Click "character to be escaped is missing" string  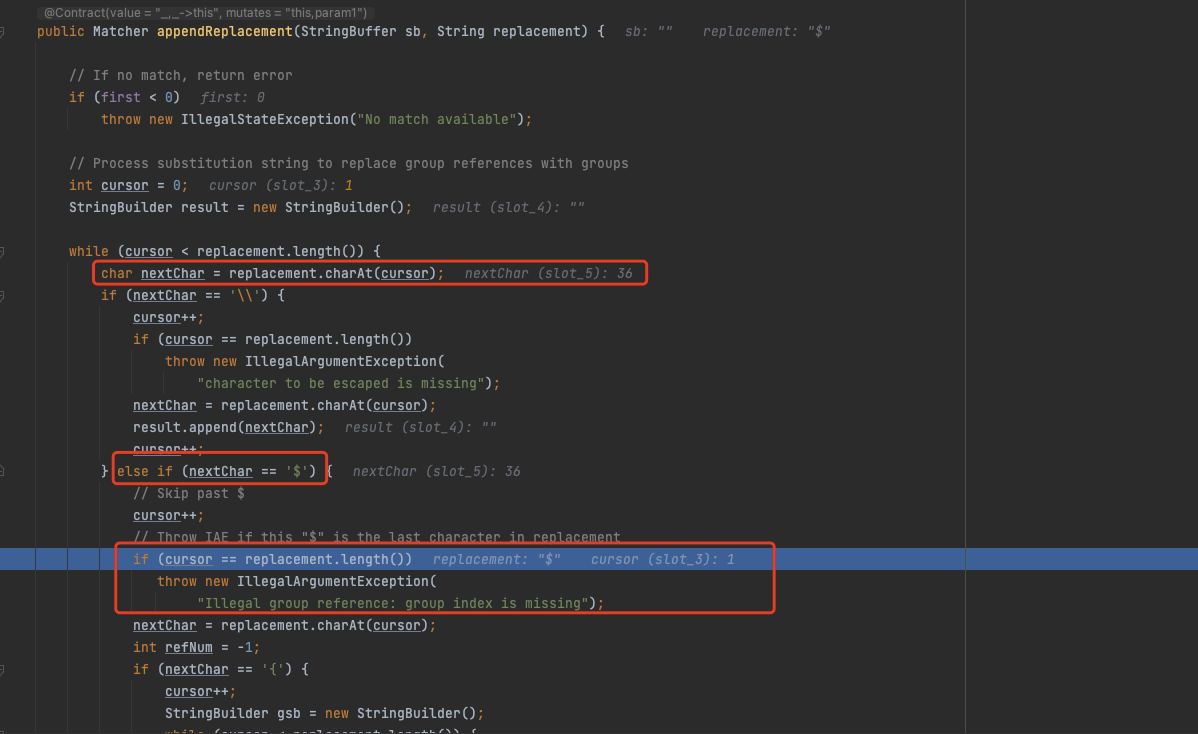coord(340,383)
